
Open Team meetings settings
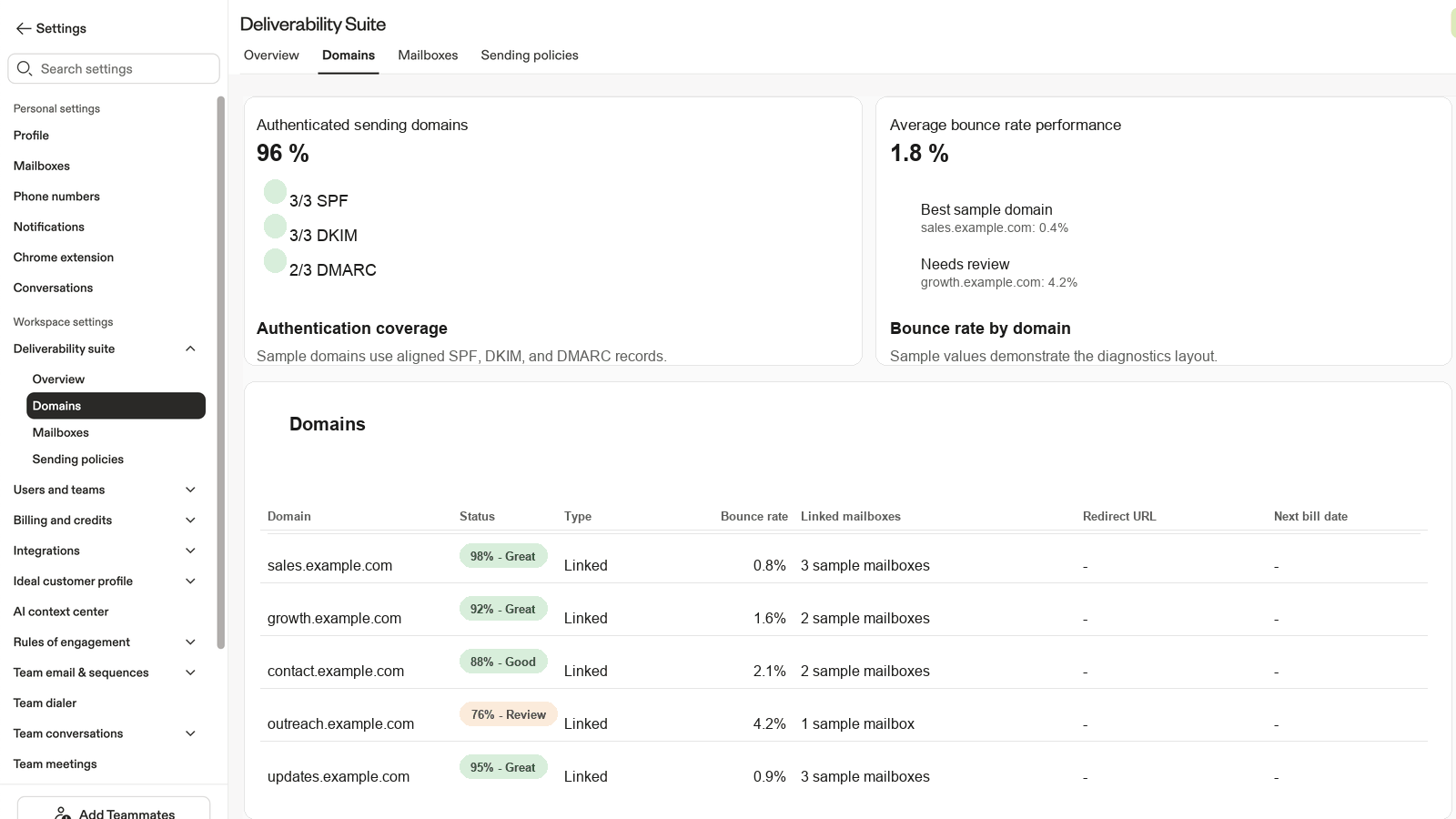pos(55,764)
